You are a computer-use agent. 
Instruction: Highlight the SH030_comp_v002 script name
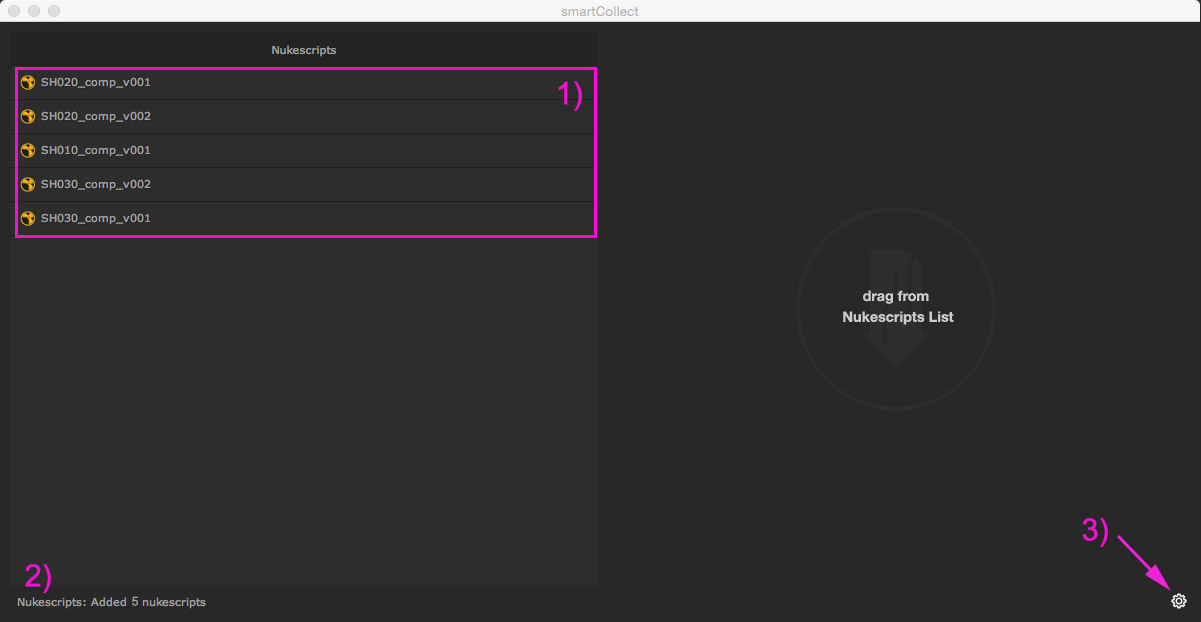96,184
